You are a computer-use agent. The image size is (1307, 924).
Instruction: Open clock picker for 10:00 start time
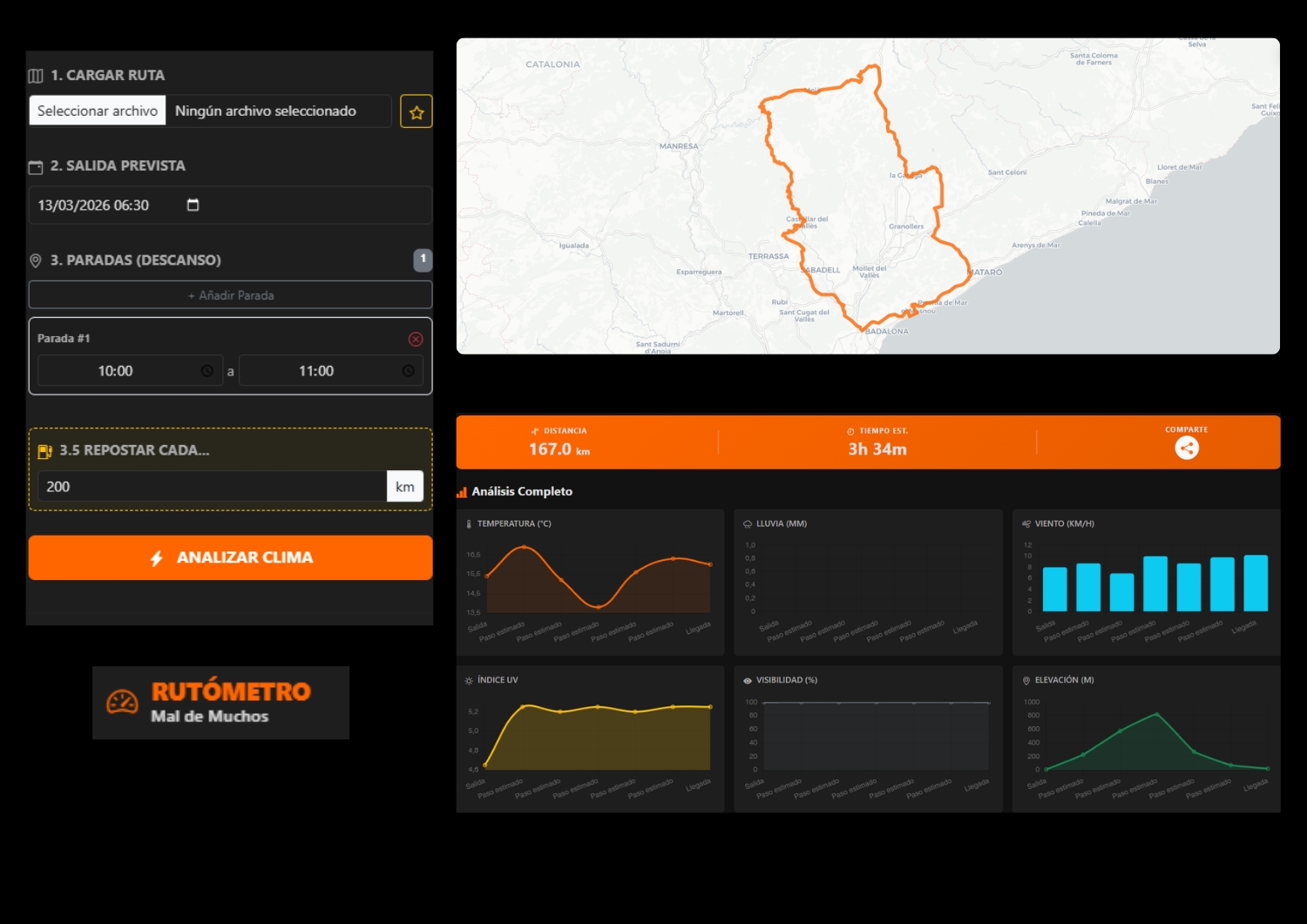click(207, 371)
